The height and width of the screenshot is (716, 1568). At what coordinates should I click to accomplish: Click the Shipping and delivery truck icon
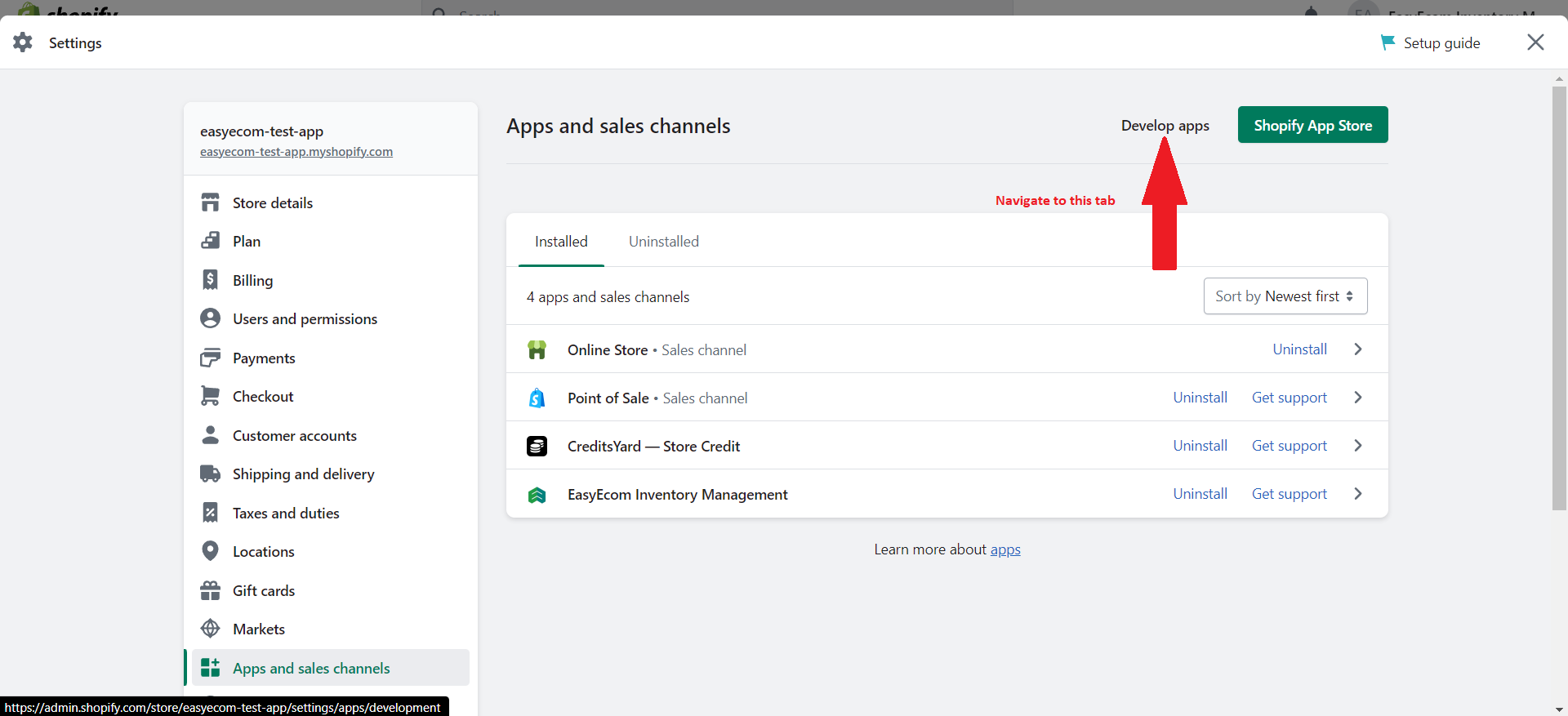click(x=211, y=474)
